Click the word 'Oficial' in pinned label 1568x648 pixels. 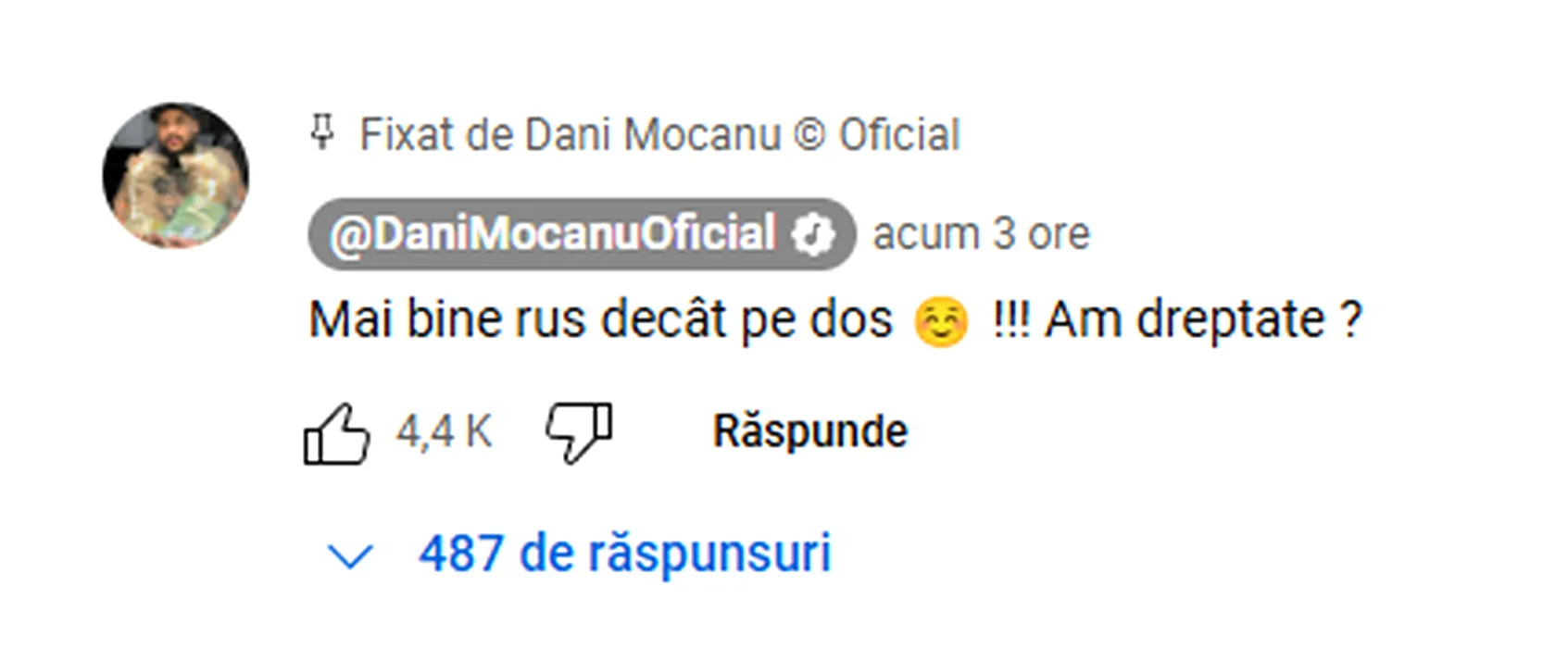pos(899,134)
